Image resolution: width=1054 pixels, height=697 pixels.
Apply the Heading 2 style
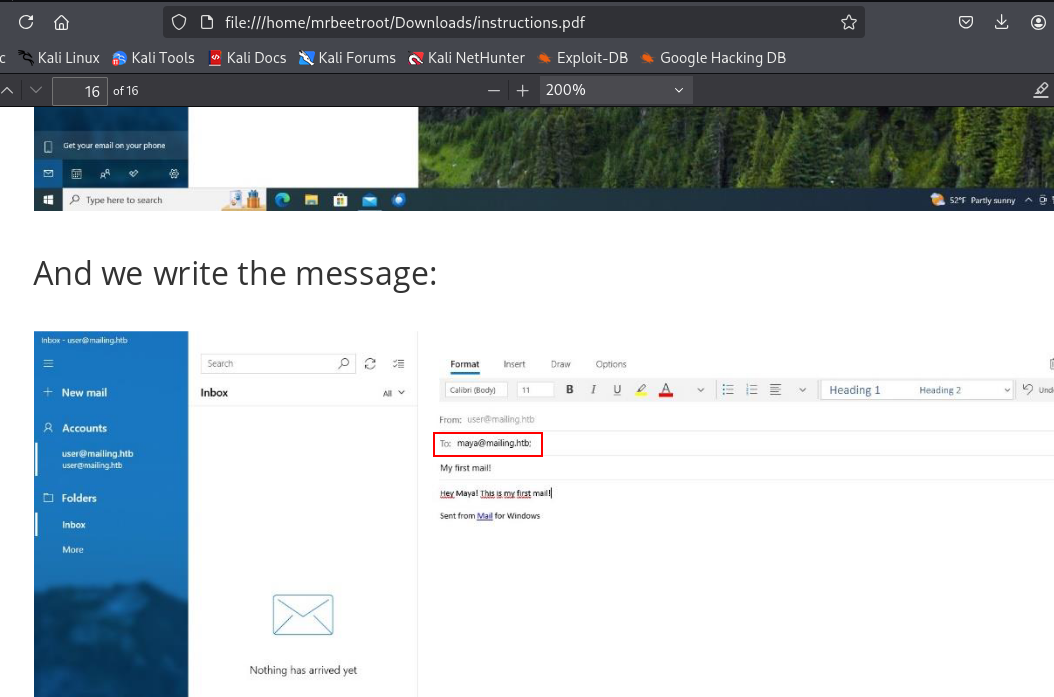tap(940, 390)
